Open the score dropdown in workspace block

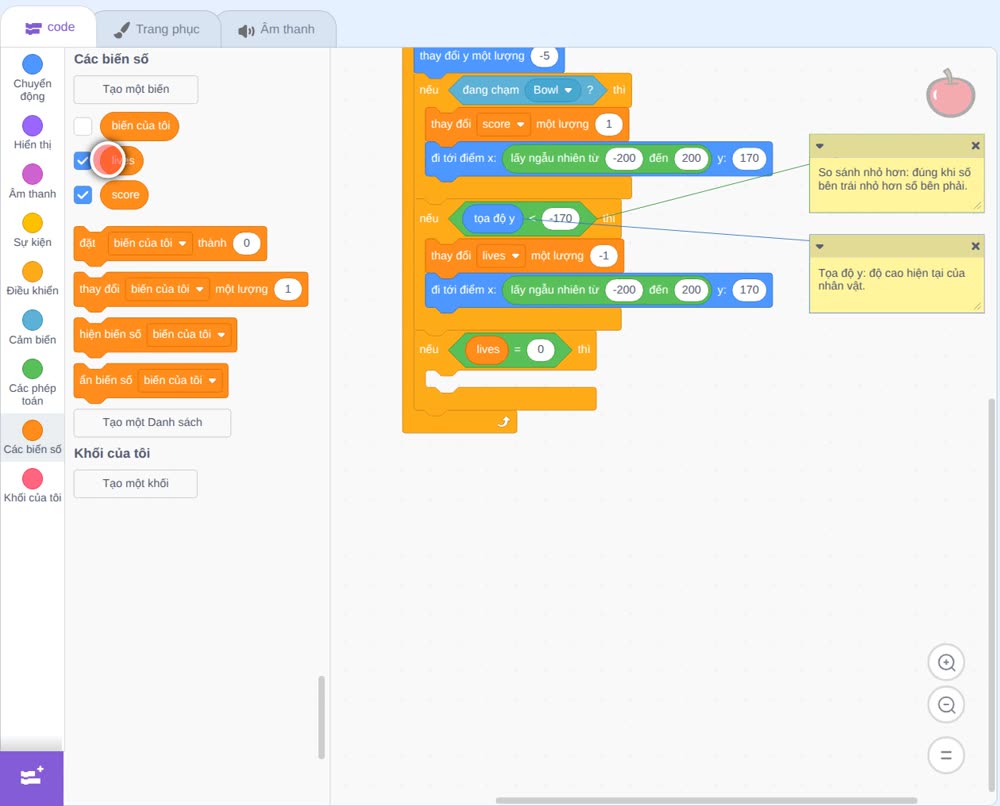pos(503,124)
